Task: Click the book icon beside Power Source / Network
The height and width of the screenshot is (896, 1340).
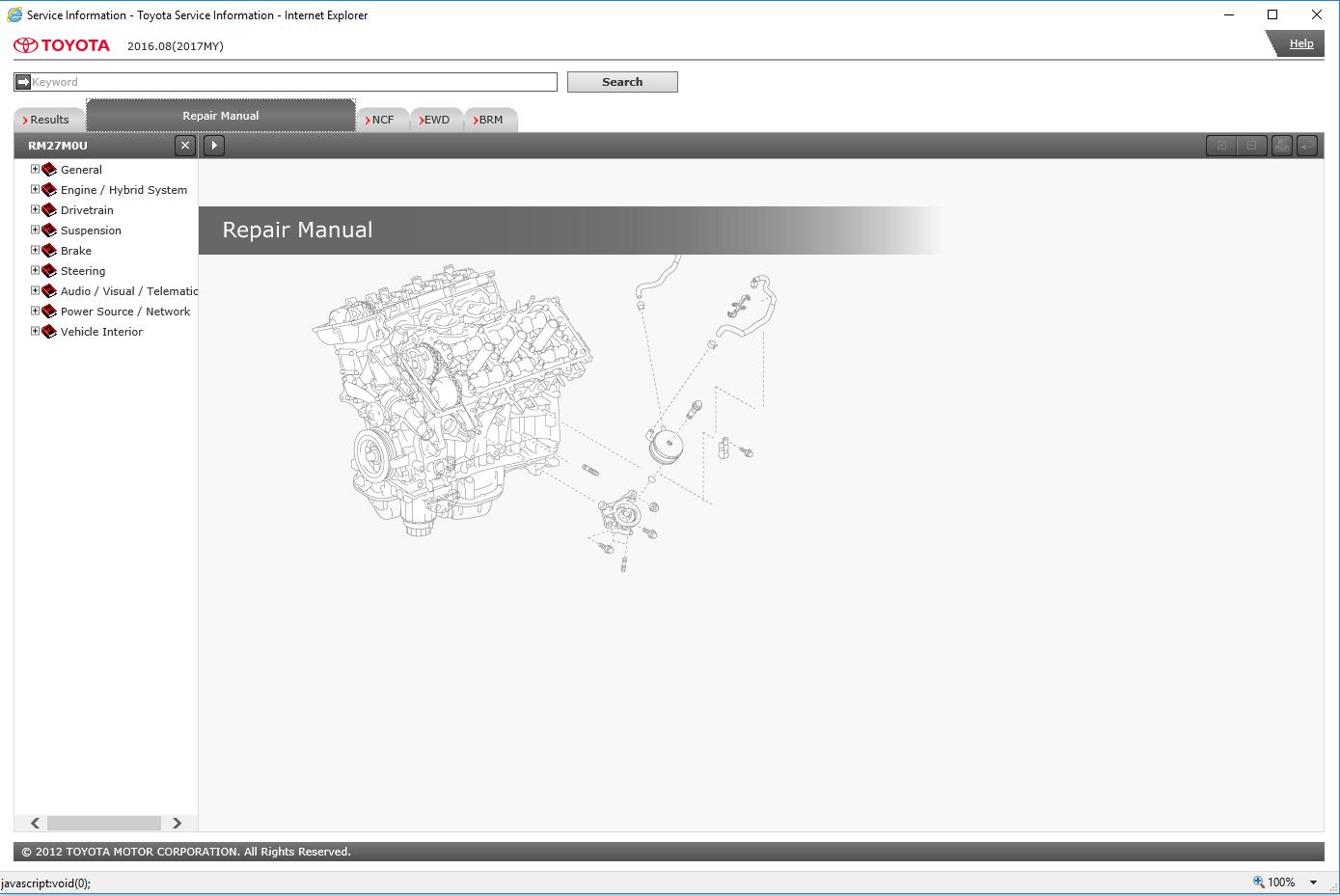Action: [49, 312]
